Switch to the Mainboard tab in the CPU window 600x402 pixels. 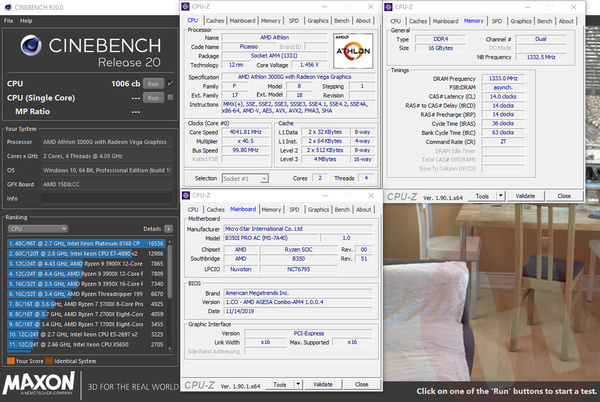(242, 21)
